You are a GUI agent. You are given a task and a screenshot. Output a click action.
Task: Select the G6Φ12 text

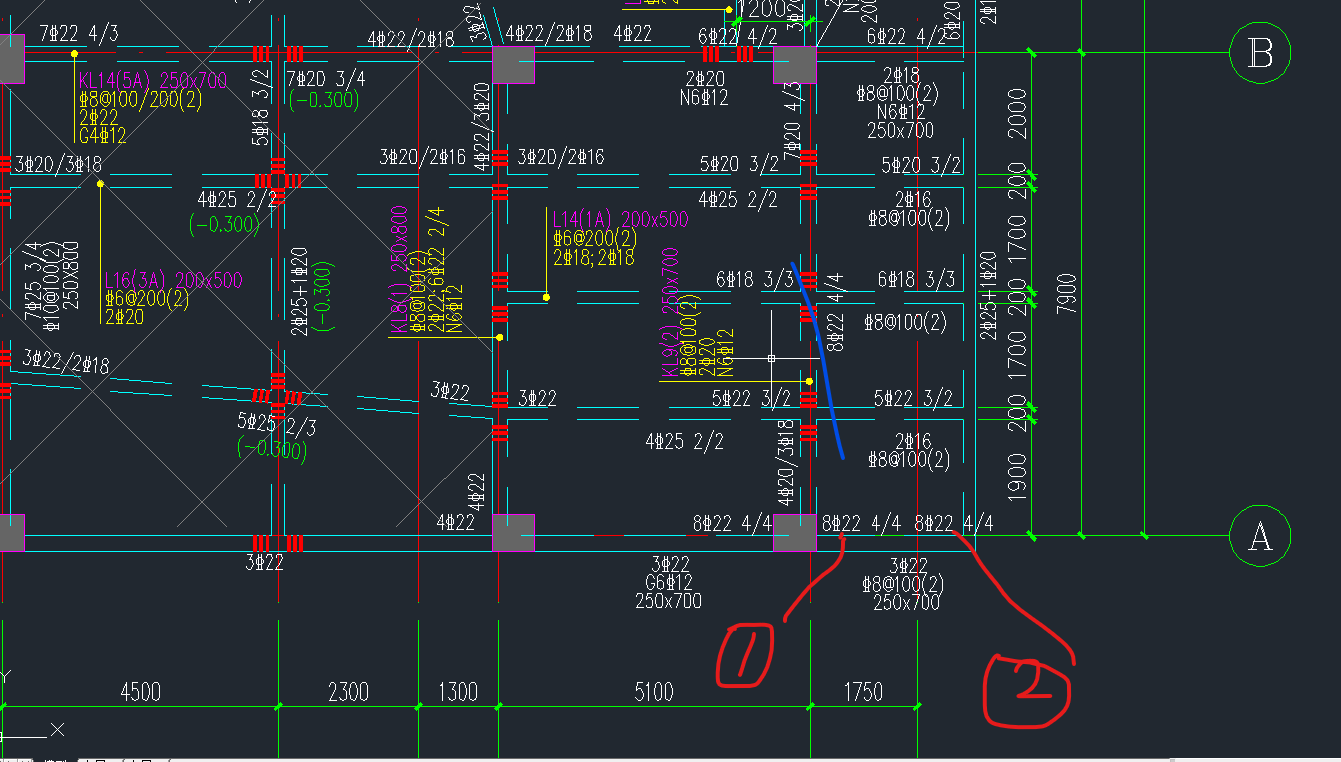coord(669,582)
